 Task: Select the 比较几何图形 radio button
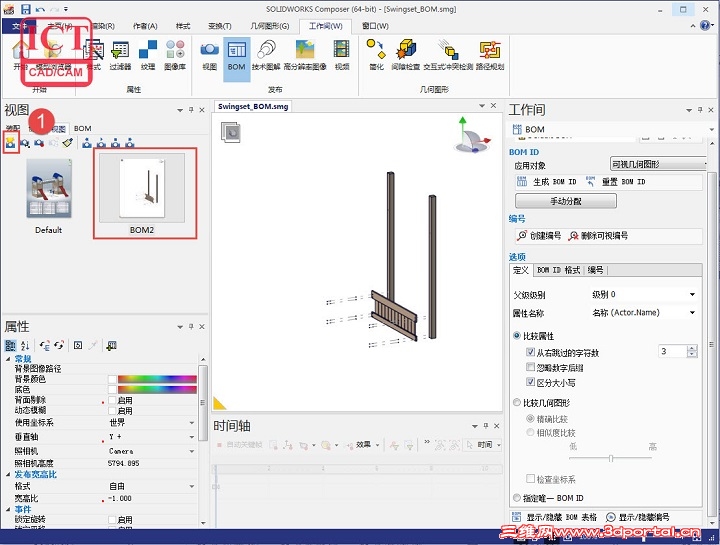[517, 403]
